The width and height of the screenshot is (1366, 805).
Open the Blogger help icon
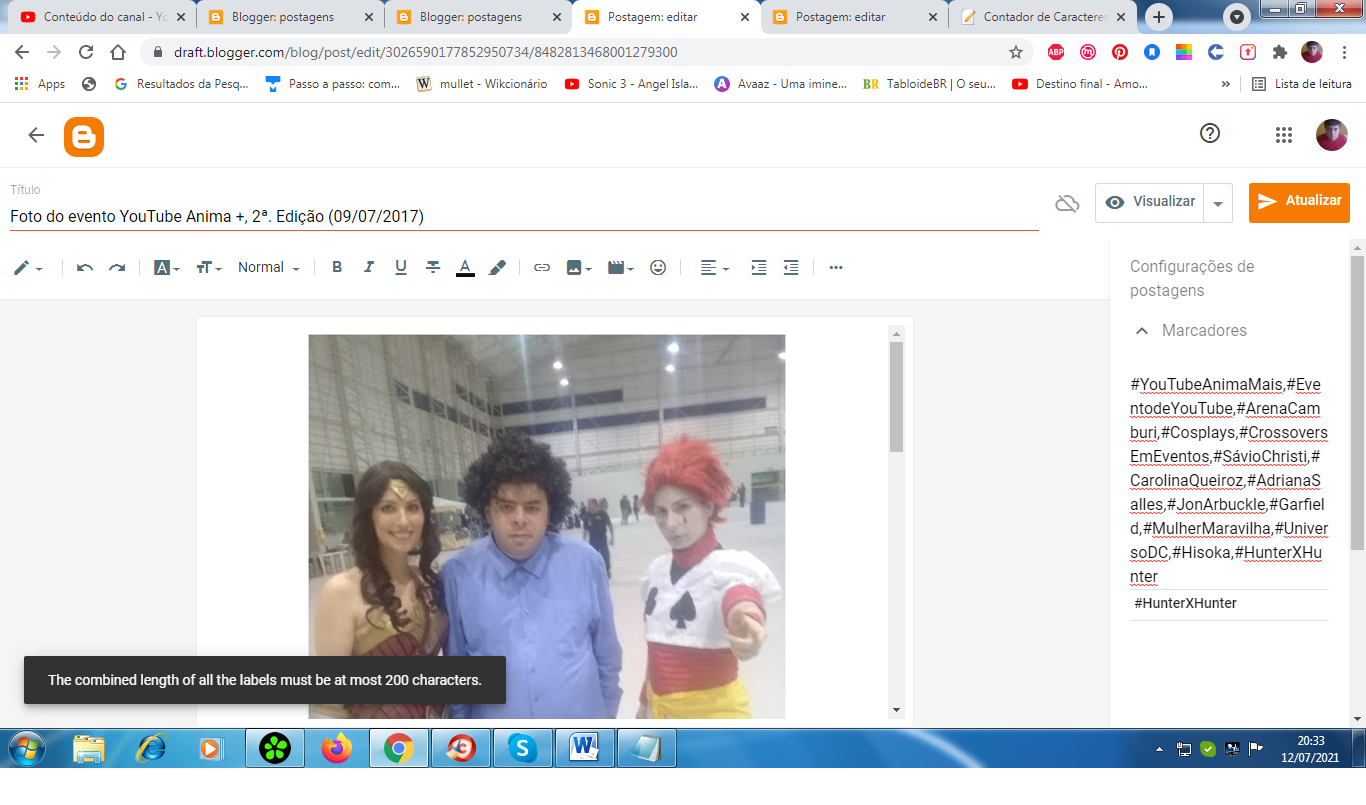1210,133
